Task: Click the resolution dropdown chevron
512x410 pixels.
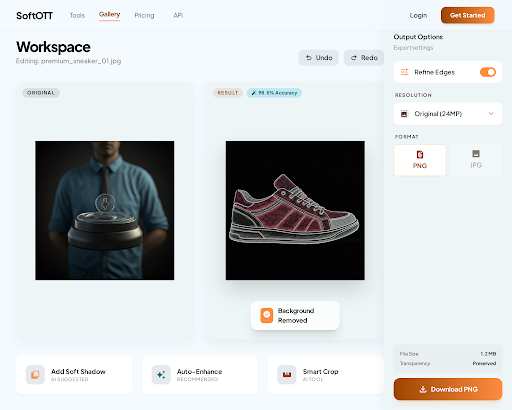Action: (491, 114)
